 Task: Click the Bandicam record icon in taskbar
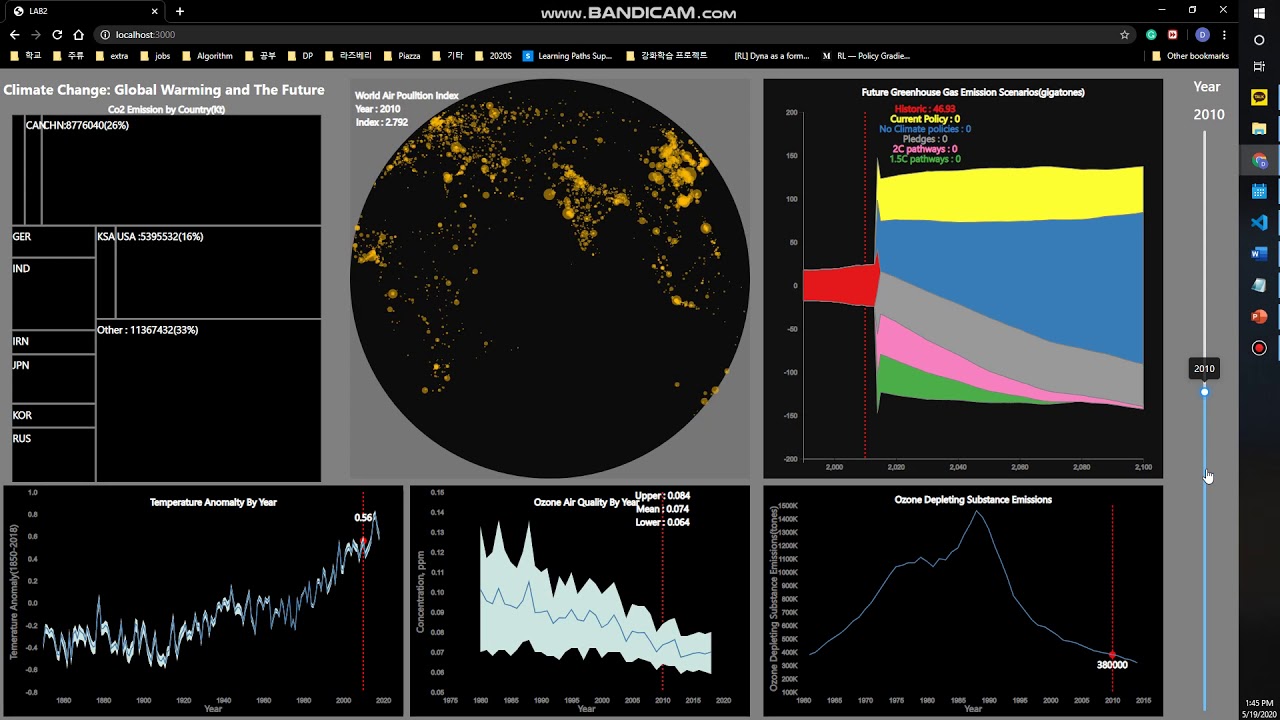point(1259,348)
